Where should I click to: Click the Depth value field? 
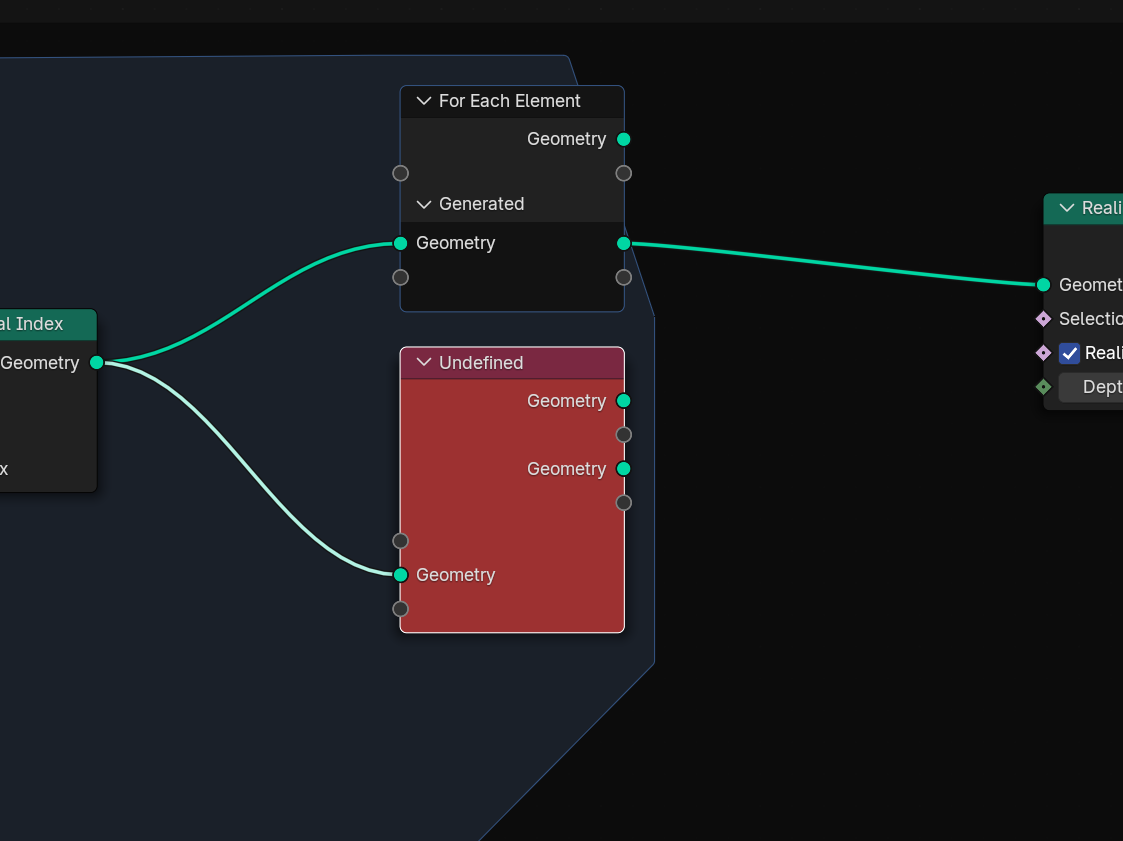[x=1091, y=387]
